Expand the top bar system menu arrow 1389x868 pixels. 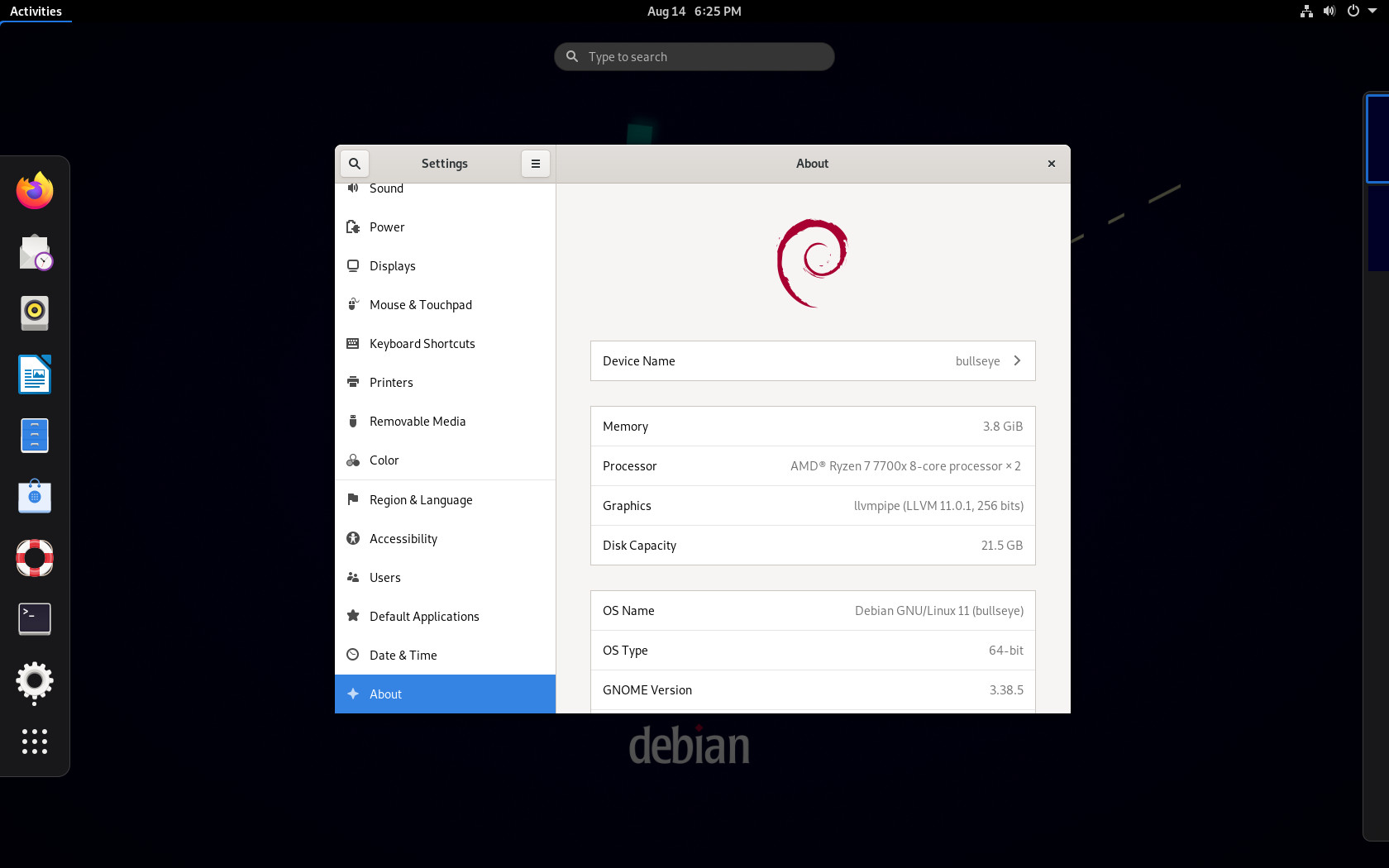[x=1372, y=12]
